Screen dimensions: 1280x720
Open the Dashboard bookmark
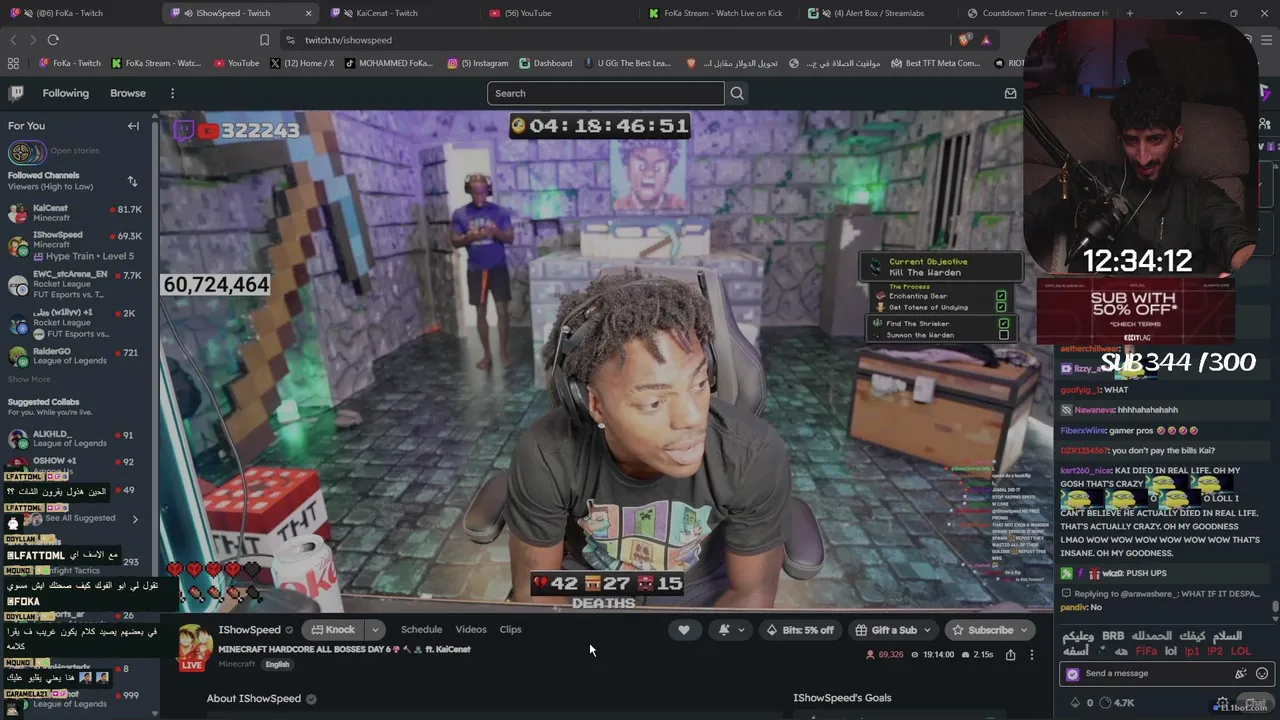click(546, 63)
